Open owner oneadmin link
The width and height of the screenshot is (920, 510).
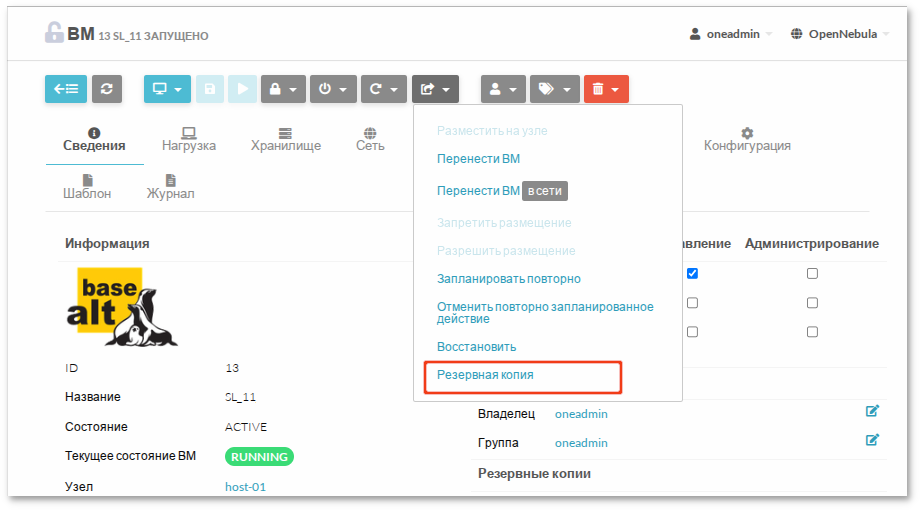[x=581, y=414]
